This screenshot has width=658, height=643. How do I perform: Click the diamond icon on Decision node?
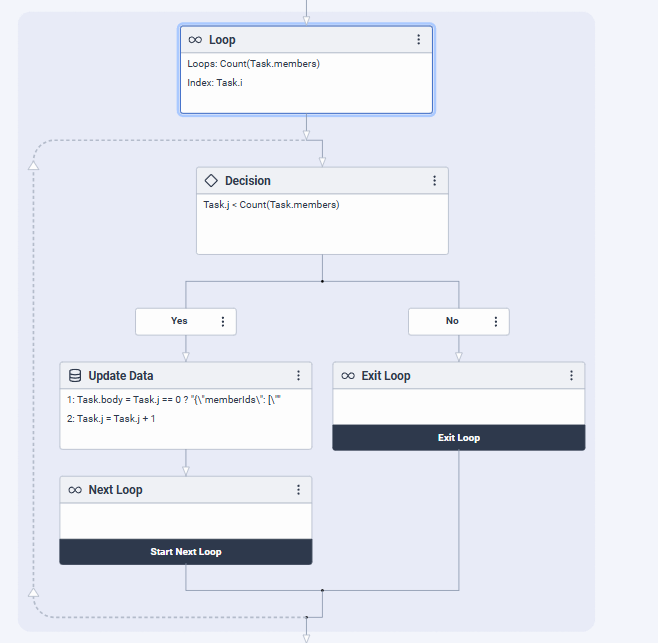click(x=211, y=181)
